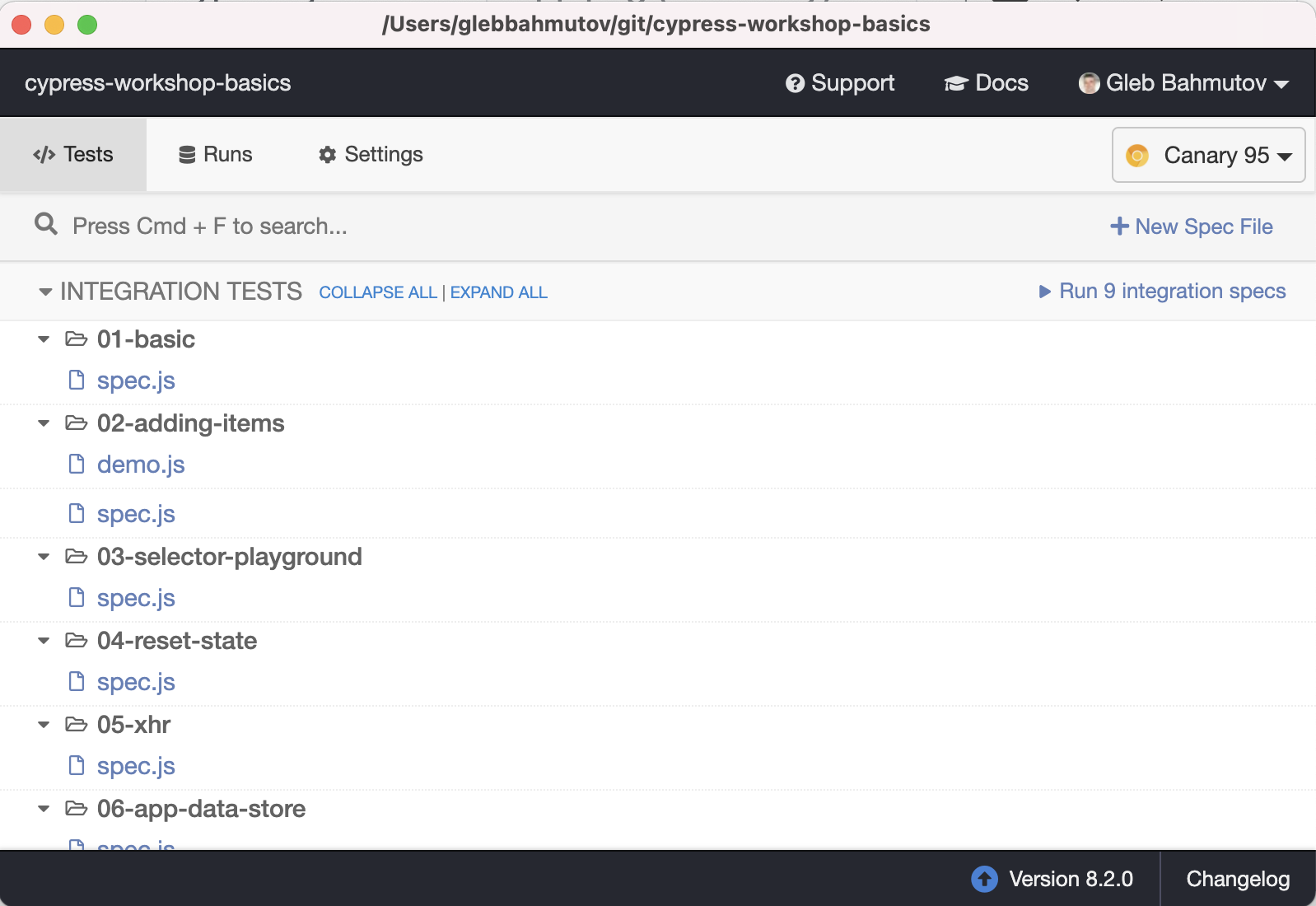Collapse the 06-app-data-store folder arrow
This screenshot has width=1316, height=906.
pyautogui.click(x=44, y=809)
